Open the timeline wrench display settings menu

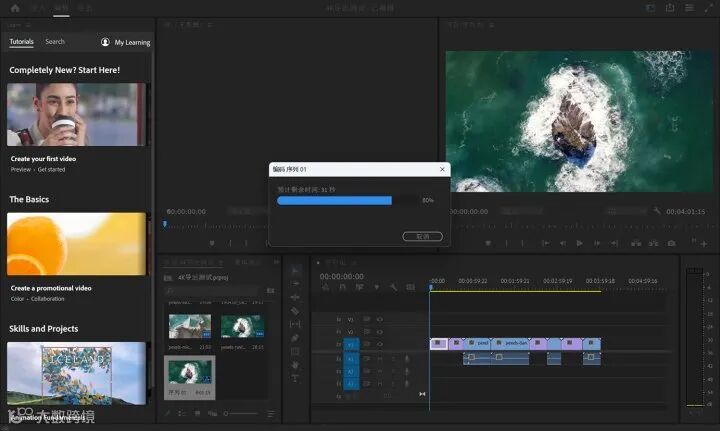pos(394,287)
